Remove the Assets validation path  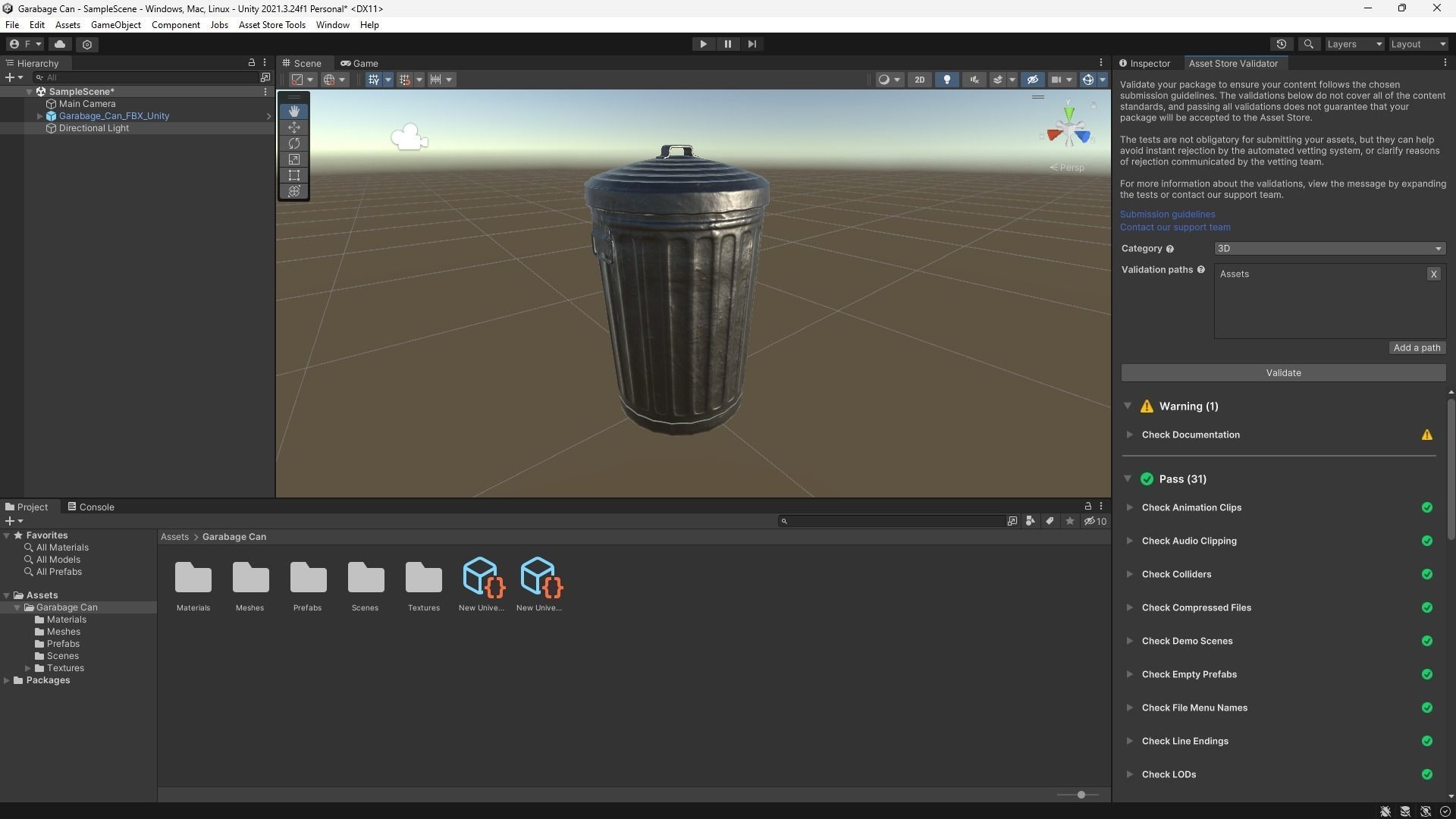[x=1433, y=275]
